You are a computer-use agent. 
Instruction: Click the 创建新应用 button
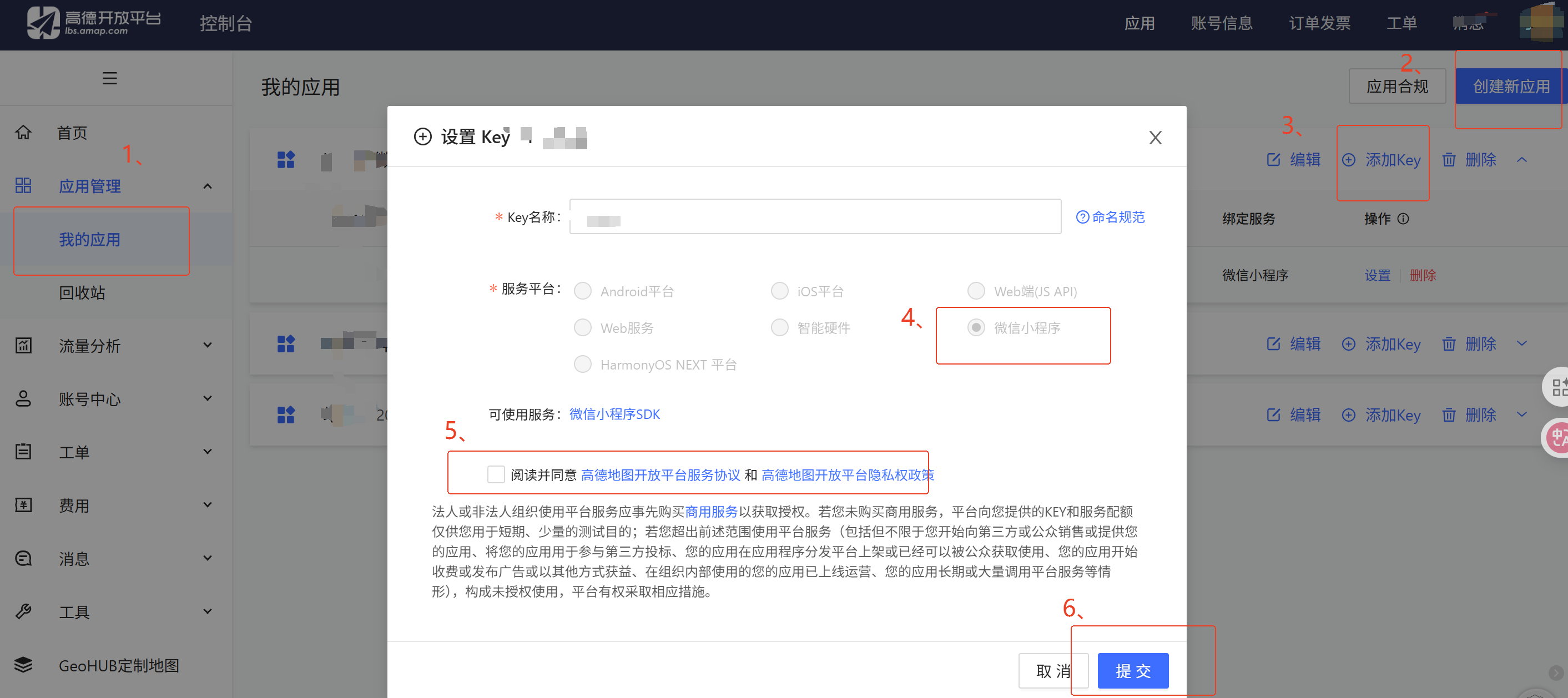point(1511,87)
